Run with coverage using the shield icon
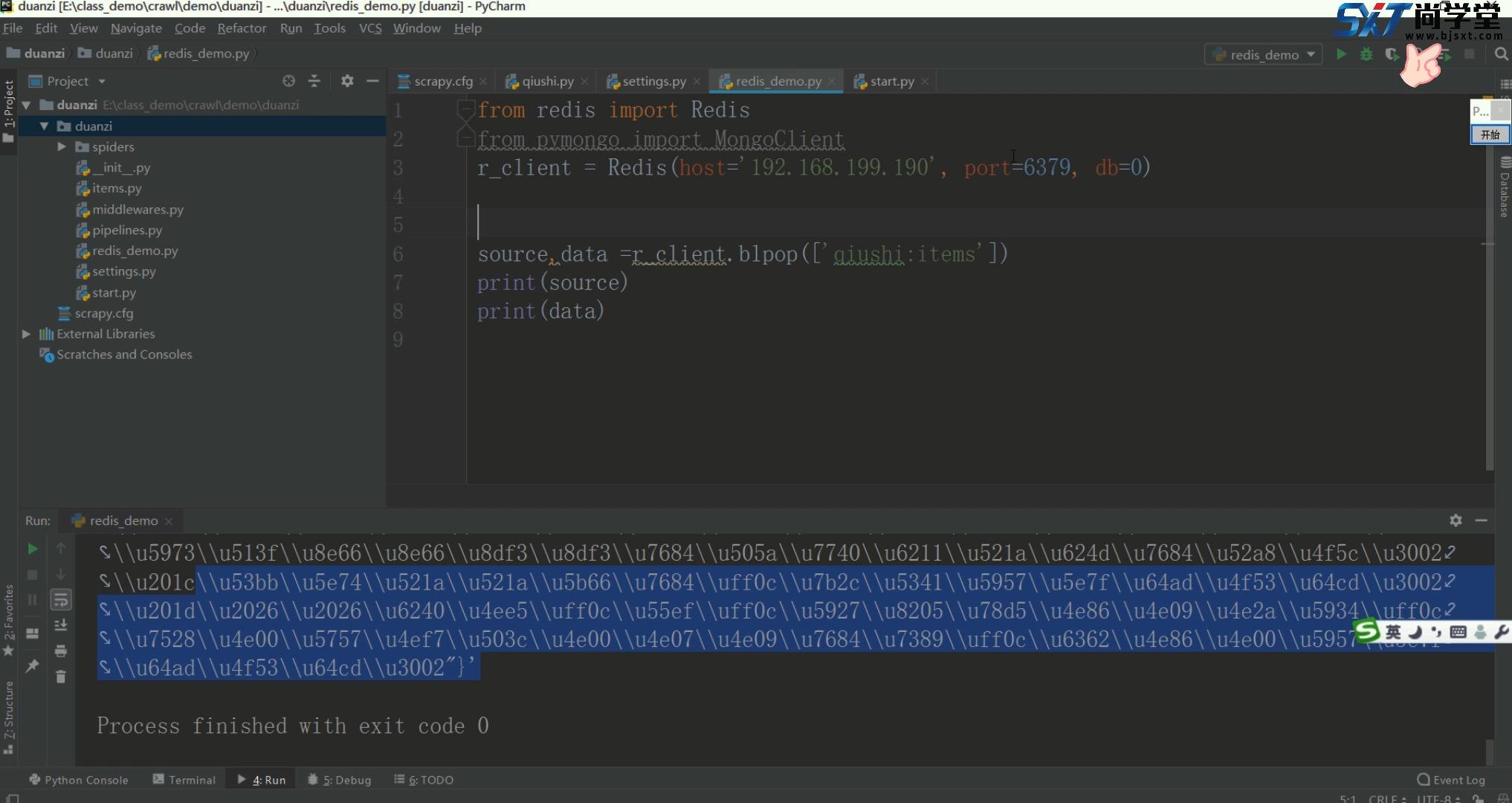The width and height of the screenshot is (1512, 803). (x=1391, y=54)
